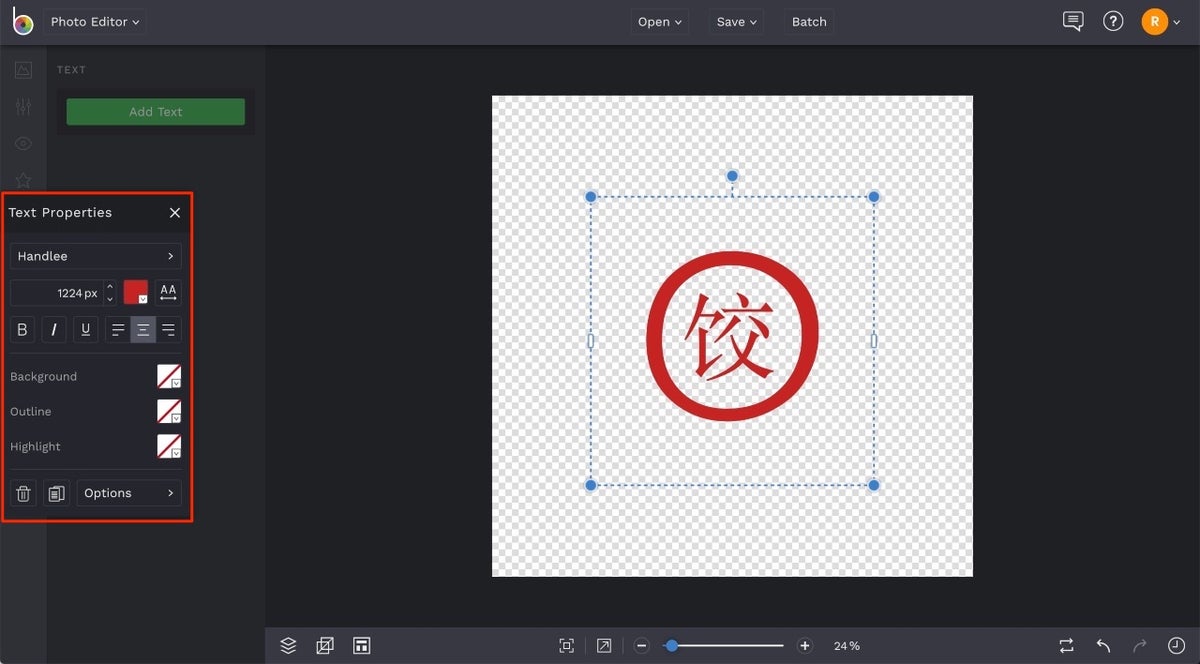Image resolution: width=1200 pixels, height=664 pixels.
Task: Open the Adjustments panel with the sliders icon
Action: (x=25, y=106)
